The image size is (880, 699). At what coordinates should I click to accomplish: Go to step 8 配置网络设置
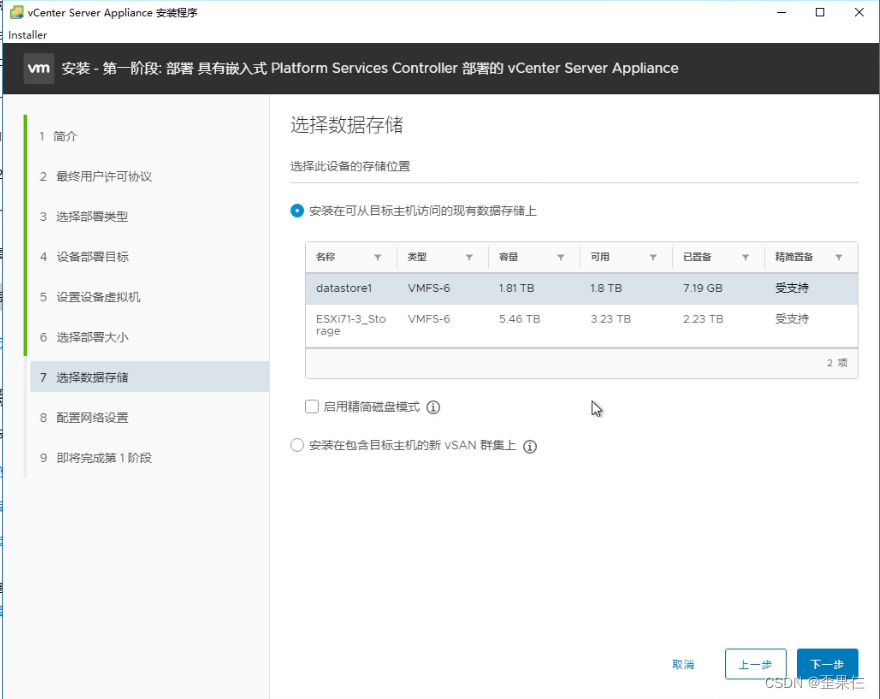click(84, 418)
